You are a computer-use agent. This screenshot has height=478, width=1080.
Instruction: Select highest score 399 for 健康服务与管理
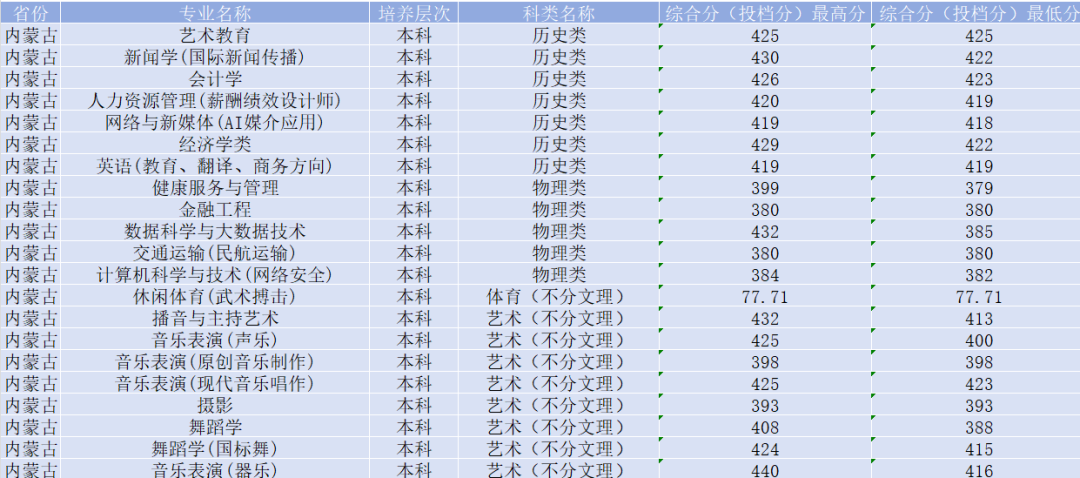pos(765,187)
